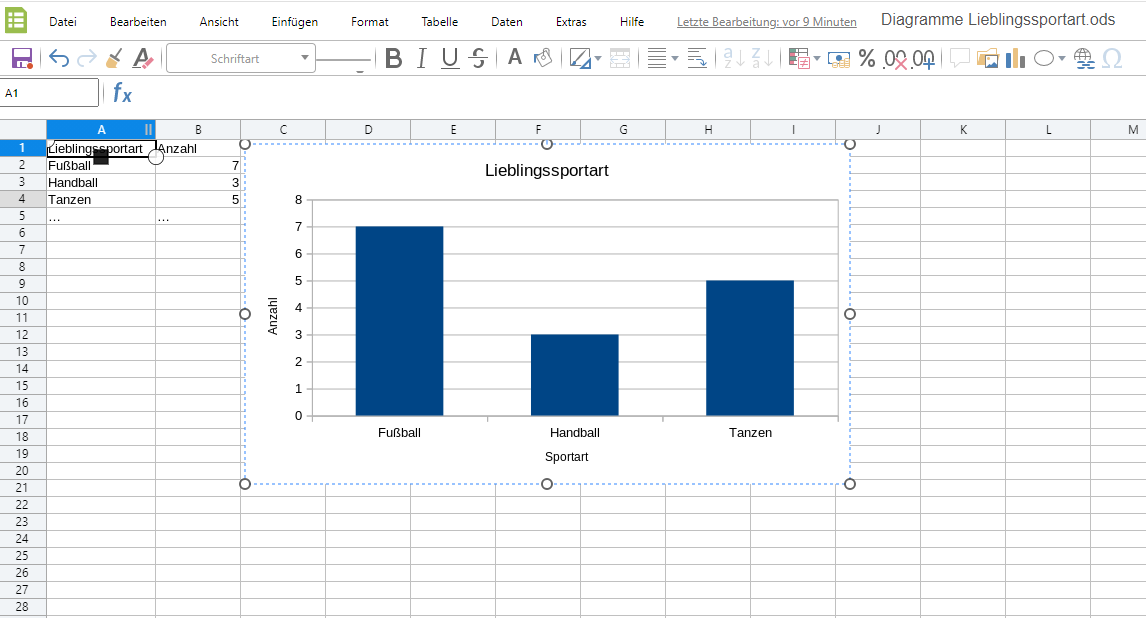This screenshot has width=1146, height=618.
Task: Open the conditional formatting icon
Action: [x=799, y=58]
